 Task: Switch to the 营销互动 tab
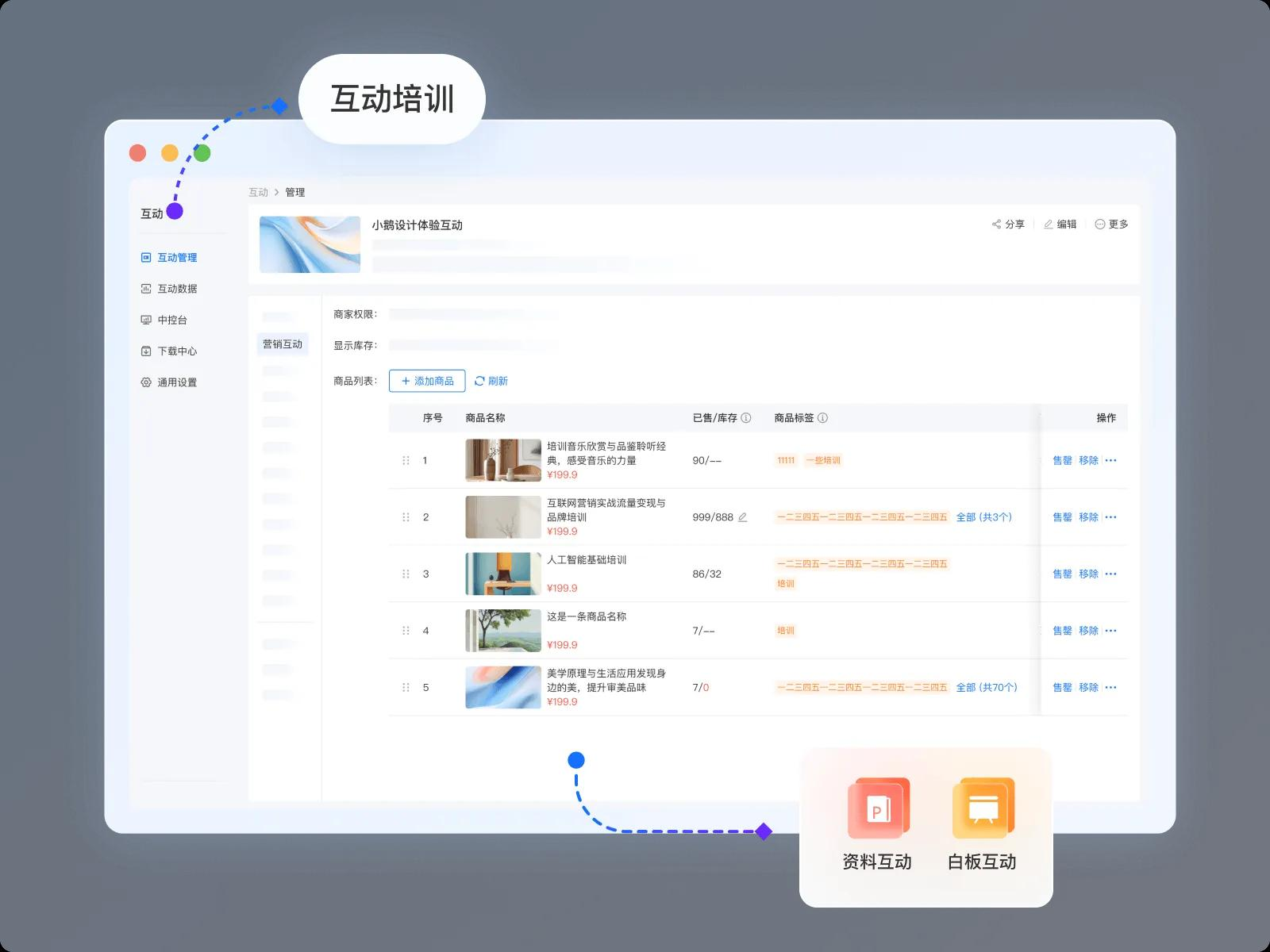283,344
